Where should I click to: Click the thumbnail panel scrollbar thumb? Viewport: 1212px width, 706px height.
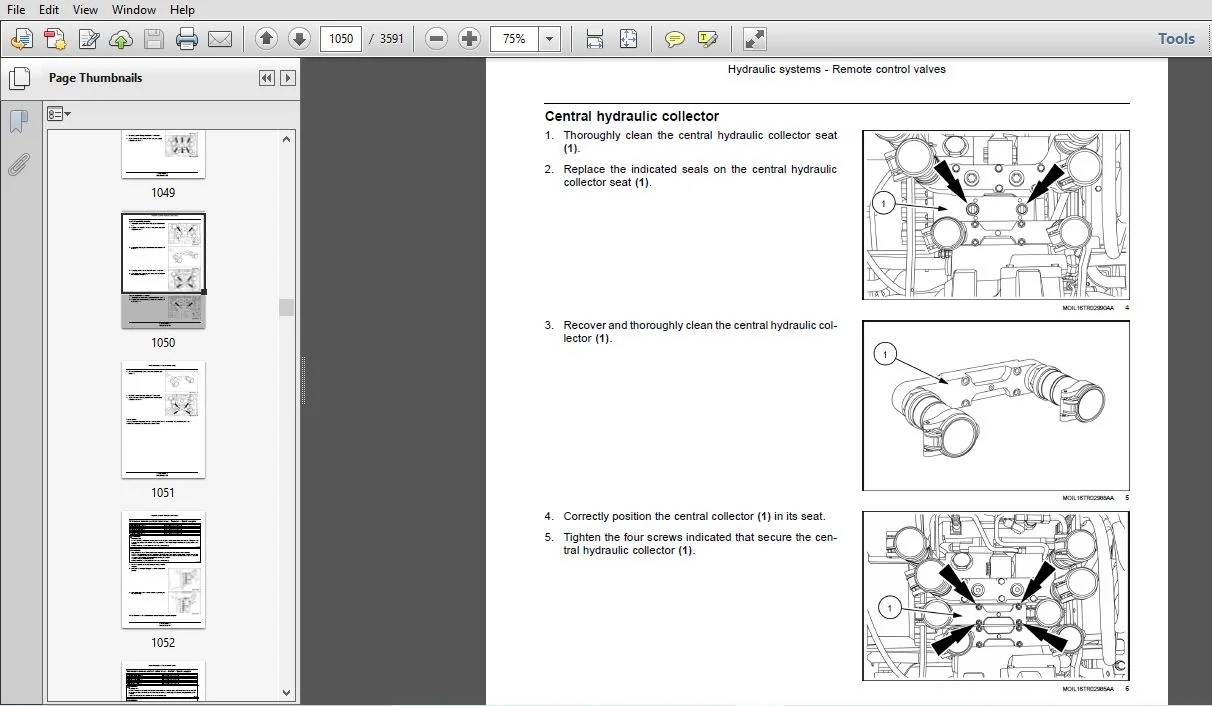coord(287,307)
